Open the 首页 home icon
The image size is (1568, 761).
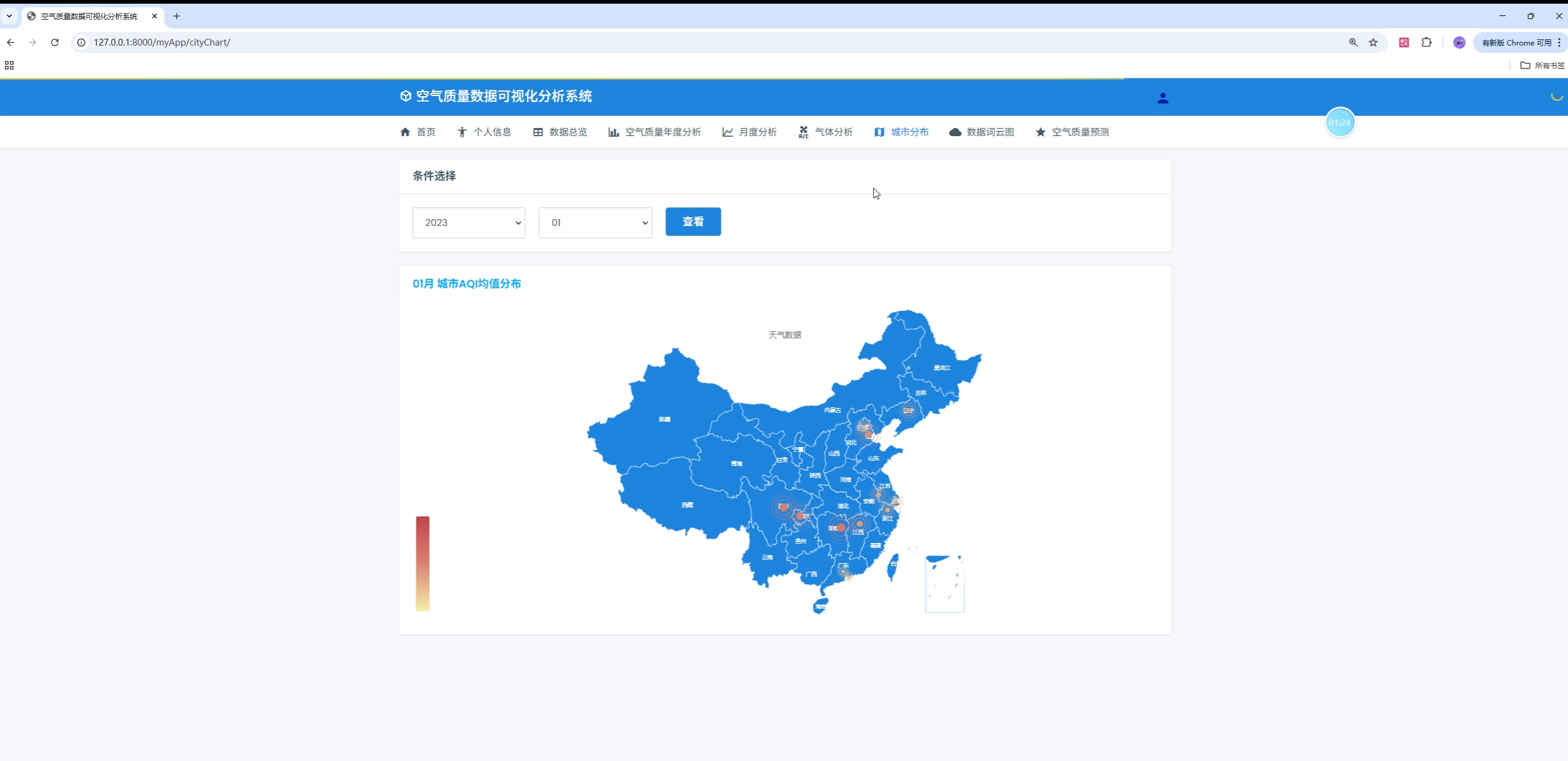click(x=405, y=132)
